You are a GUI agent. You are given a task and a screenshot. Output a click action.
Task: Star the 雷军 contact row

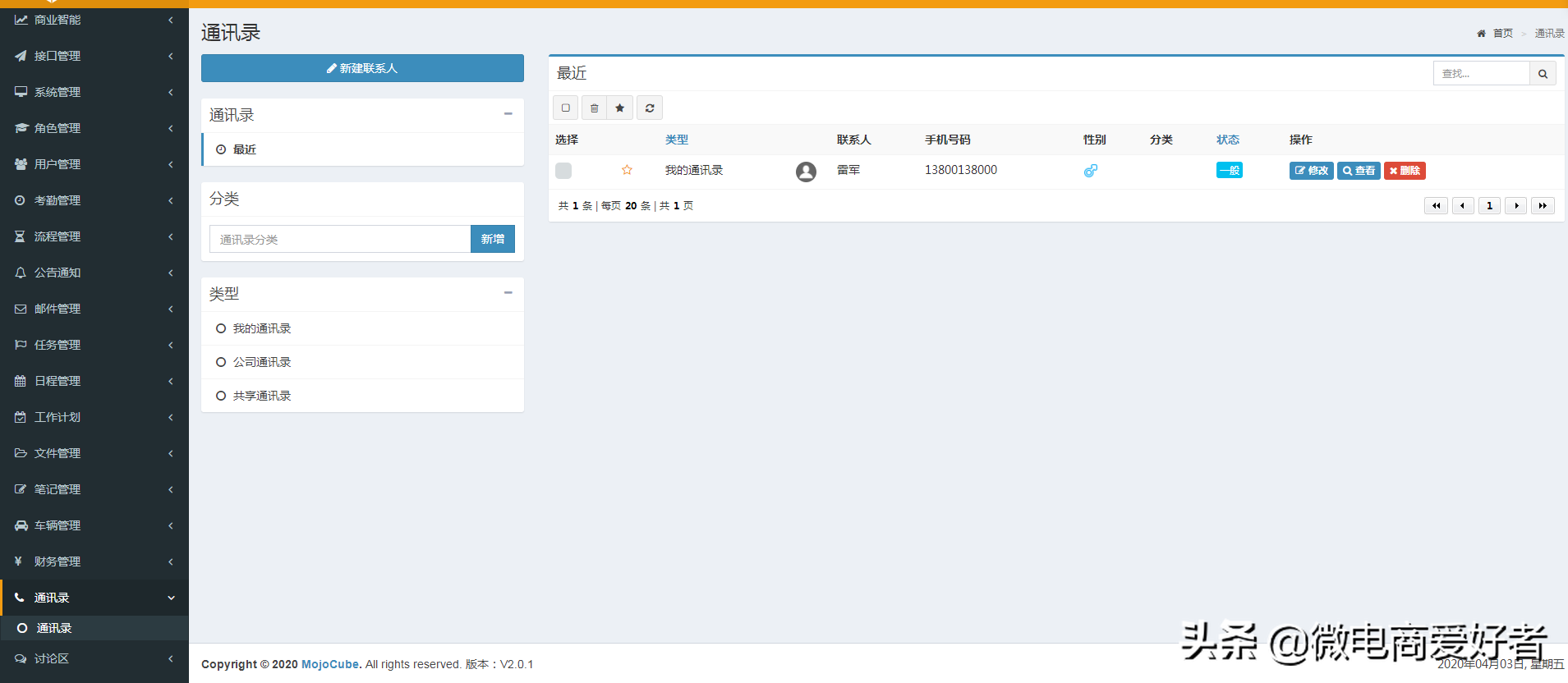pos(627,170)
